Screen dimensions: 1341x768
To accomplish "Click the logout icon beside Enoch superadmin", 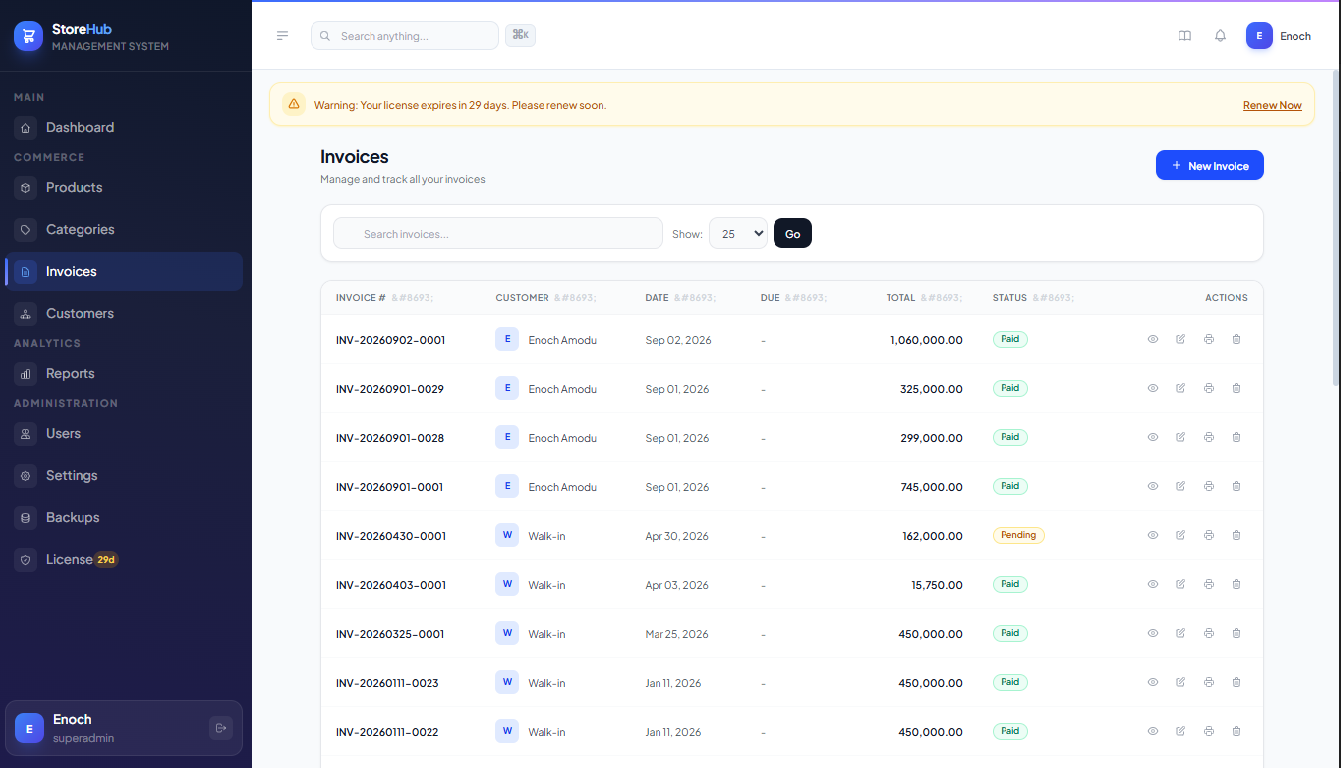I will pos(221,728).
